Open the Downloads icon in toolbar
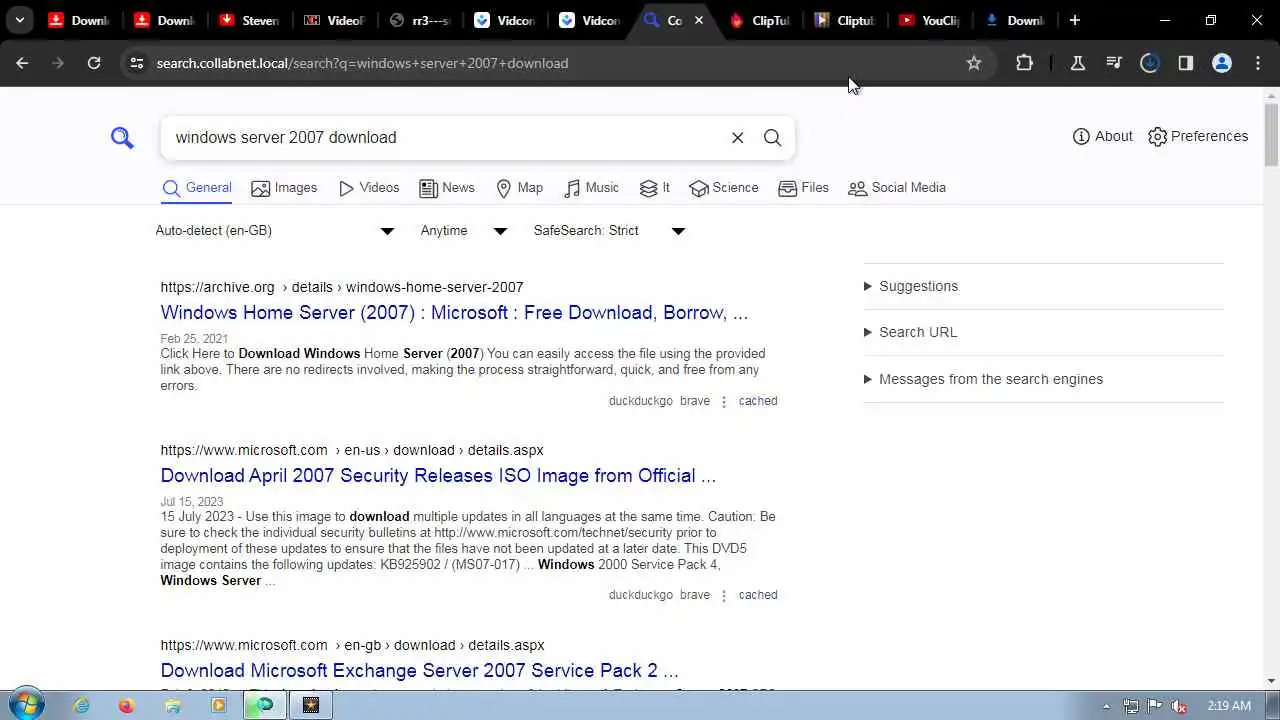This screenshot has width=1280, height=720. coord(1150,63)
